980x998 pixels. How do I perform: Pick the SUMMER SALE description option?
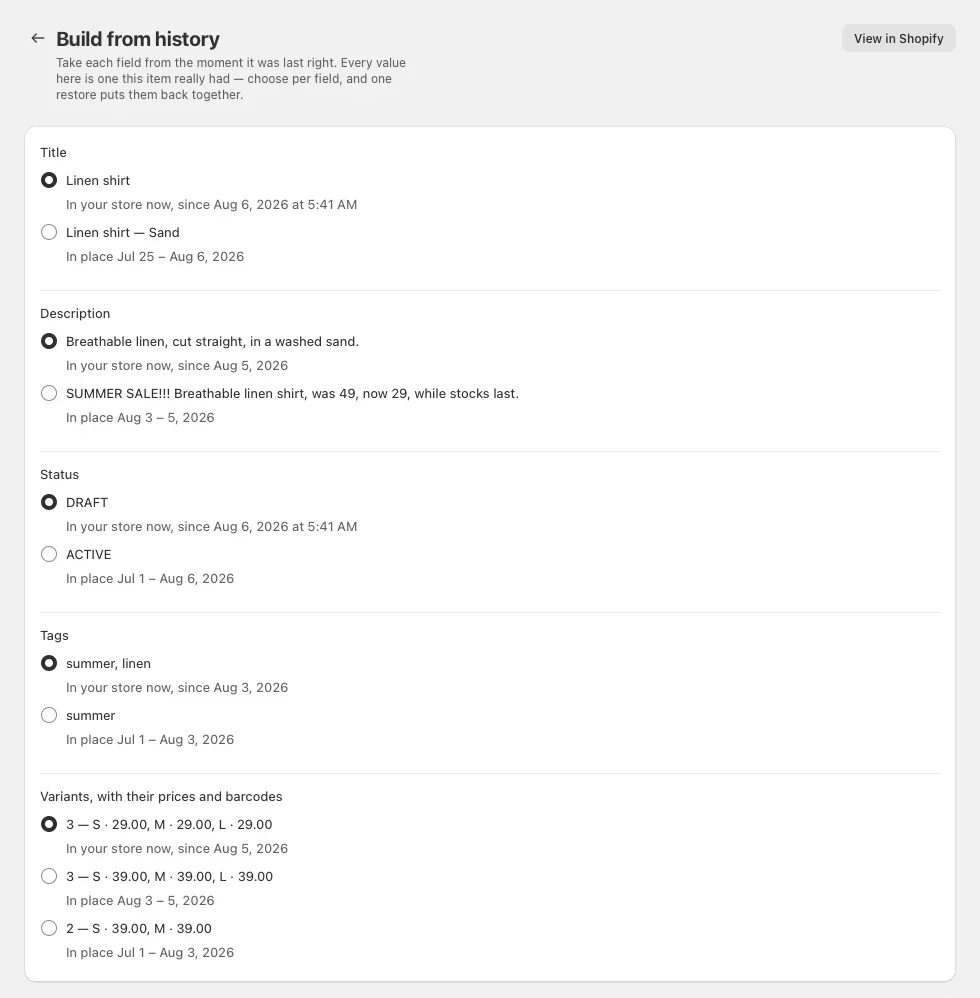(x=49, y=393)
